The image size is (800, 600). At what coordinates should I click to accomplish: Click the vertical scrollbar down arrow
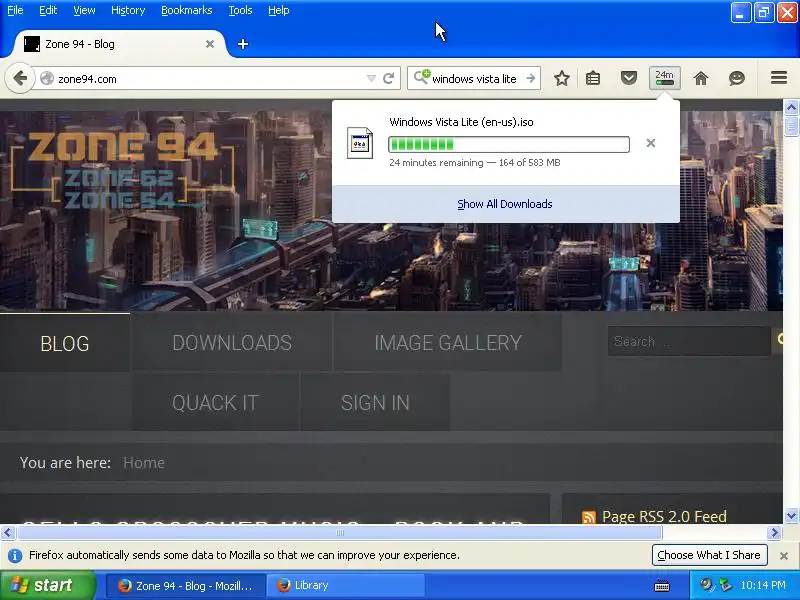click(791, 516)
